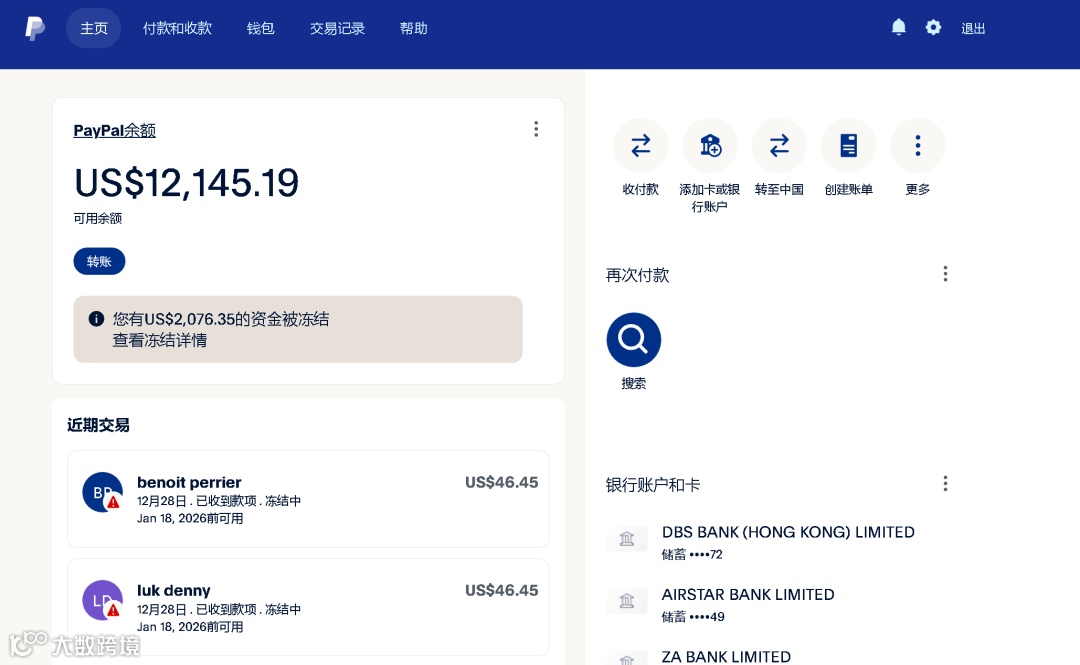The image size is (1080, 665).
Task: Click the AIRSTAR BANK bank icon
Action: pyautogui.click(x=627, y=601)
